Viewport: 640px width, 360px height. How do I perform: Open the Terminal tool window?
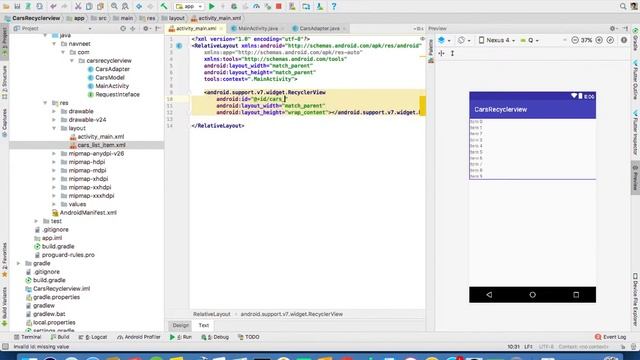pyautogui.click(x=28, y=337)
